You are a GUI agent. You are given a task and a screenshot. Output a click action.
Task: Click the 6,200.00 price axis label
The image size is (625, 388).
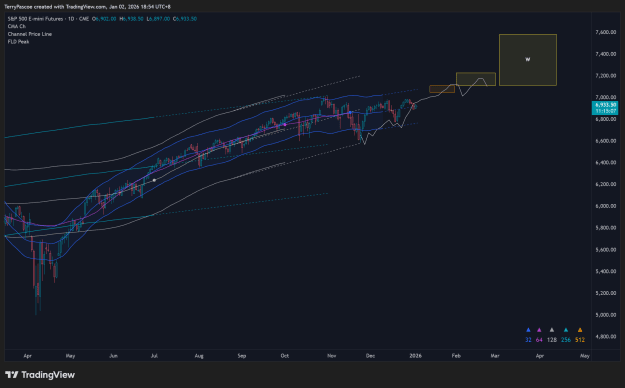click(x=605, y=184)
